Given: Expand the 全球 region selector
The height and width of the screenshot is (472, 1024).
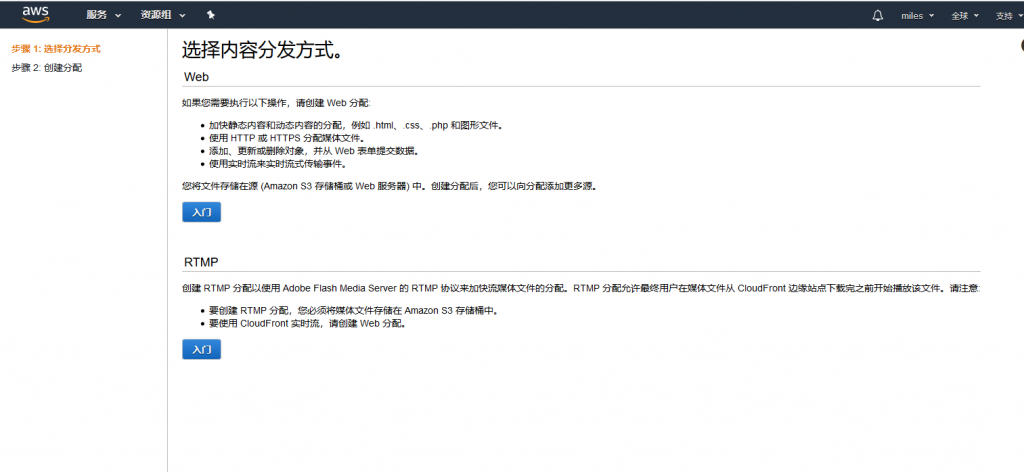Looking at the screenshot, I should (965, 16).
